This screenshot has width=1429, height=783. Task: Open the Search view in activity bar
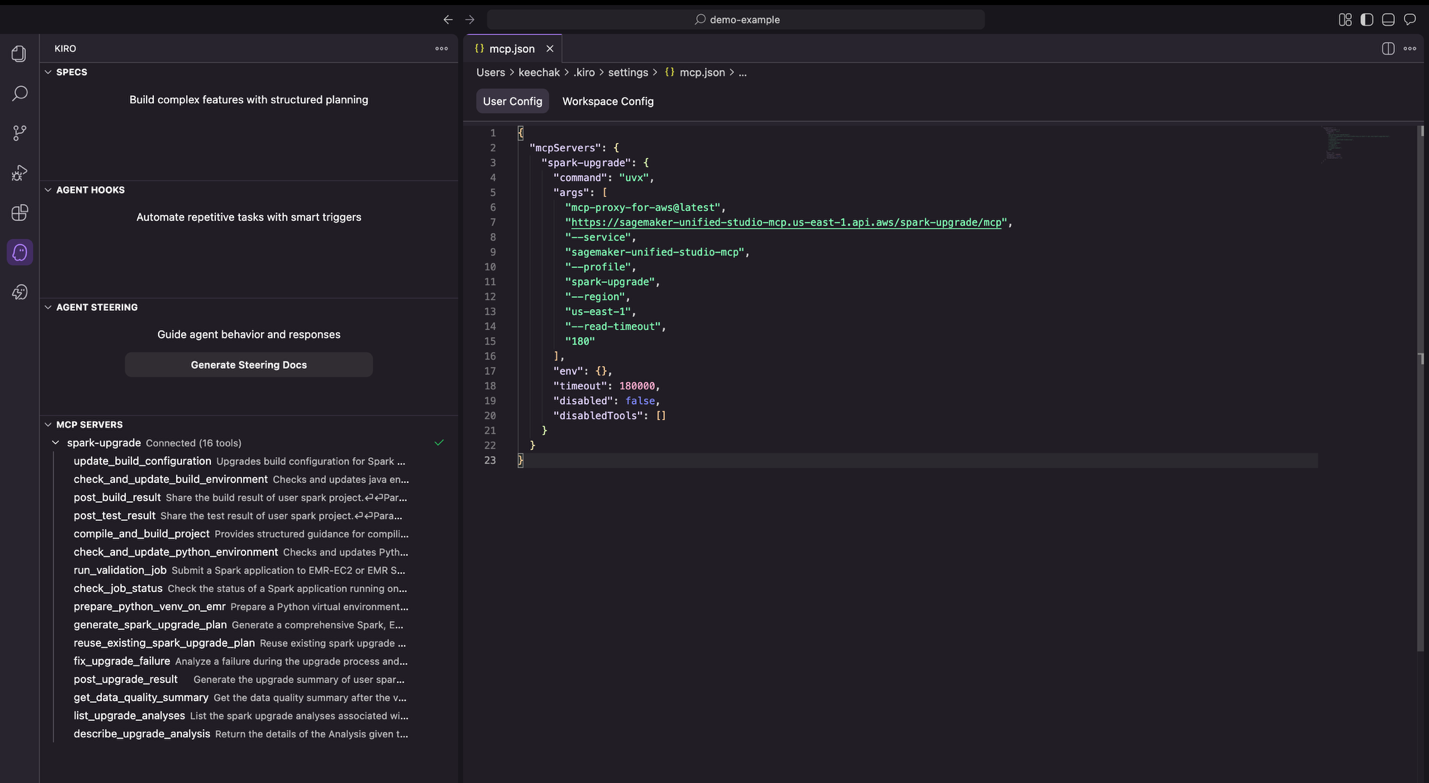(x=19, y=94)
